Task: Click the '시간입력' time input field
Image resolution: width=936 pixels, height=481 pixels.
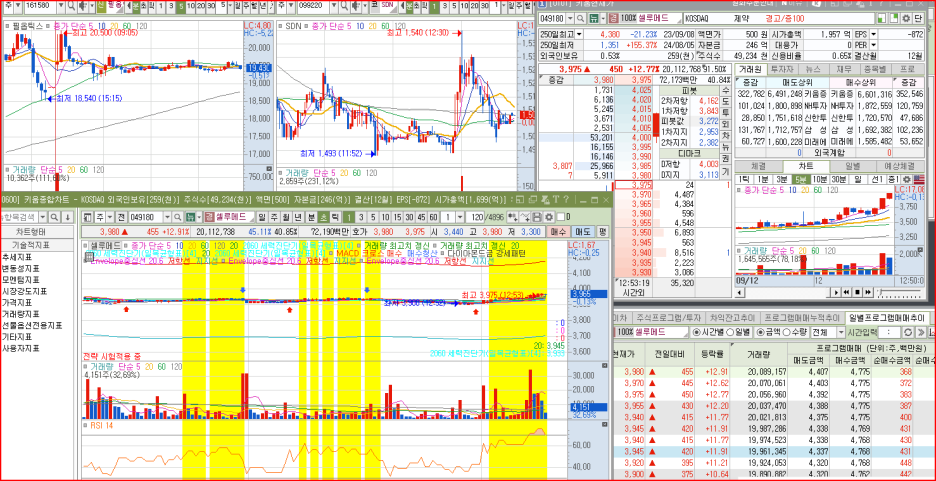Action: click(889, 331)
